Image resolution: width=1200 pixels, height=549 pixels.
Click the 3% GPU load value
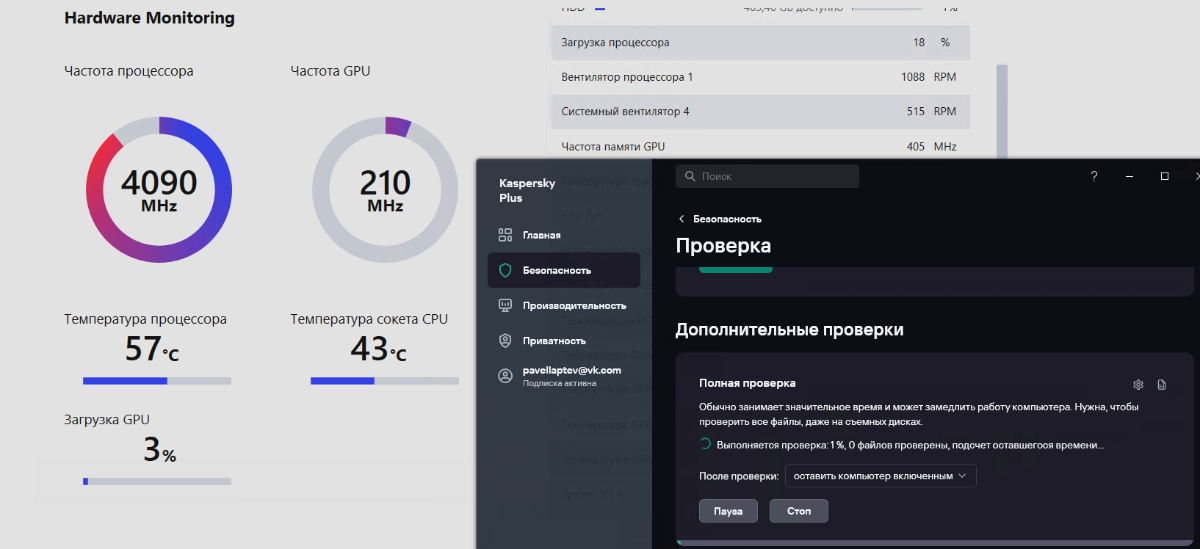click(x=160, y=450)
